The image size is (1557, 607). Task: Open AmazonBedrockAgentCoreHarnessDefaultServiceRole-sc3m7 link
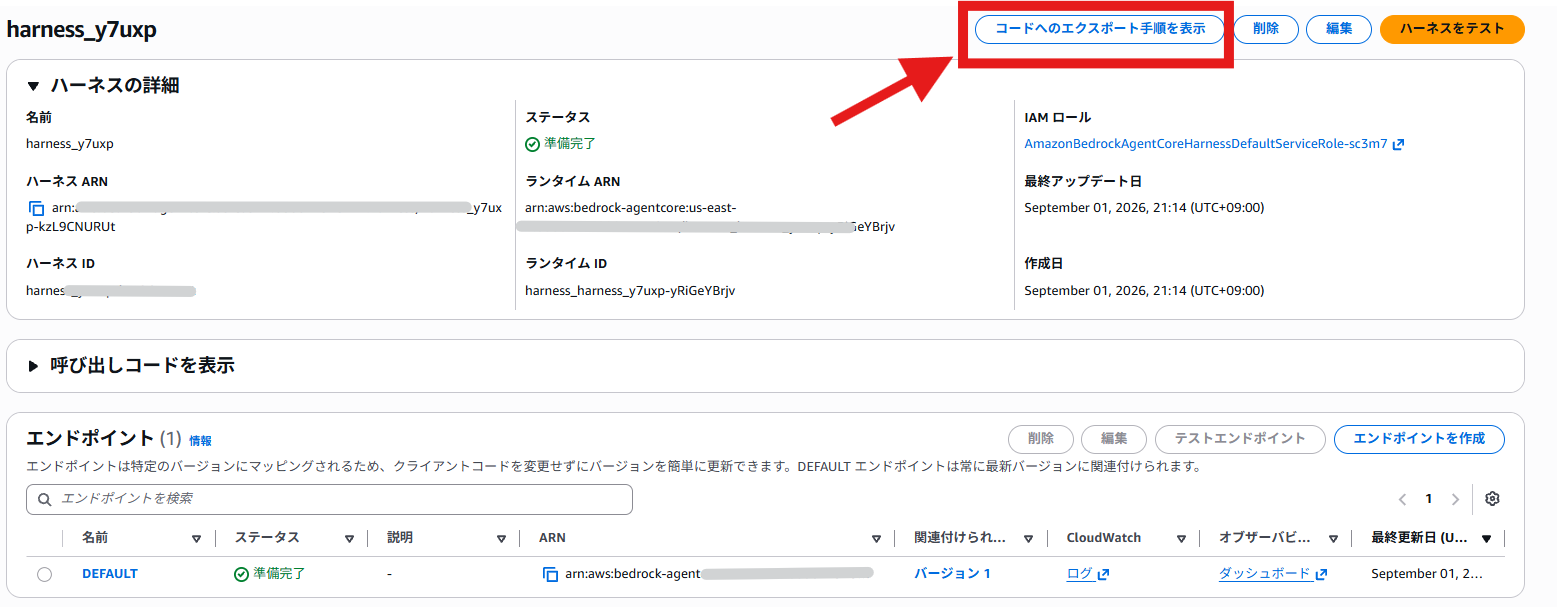coord(1206,144)
